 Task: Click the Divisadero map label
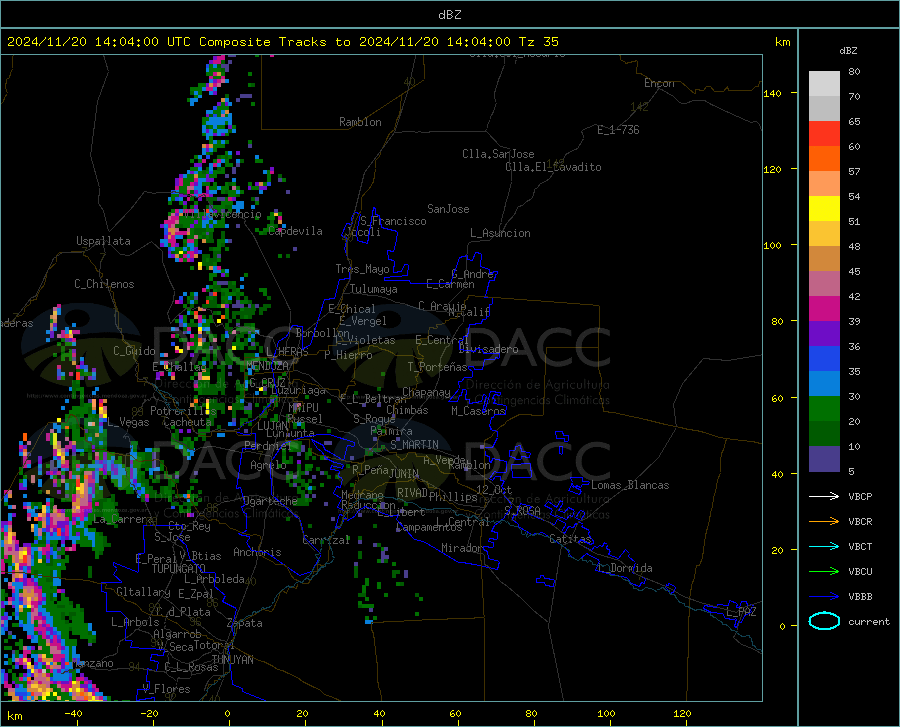point(488,349)
